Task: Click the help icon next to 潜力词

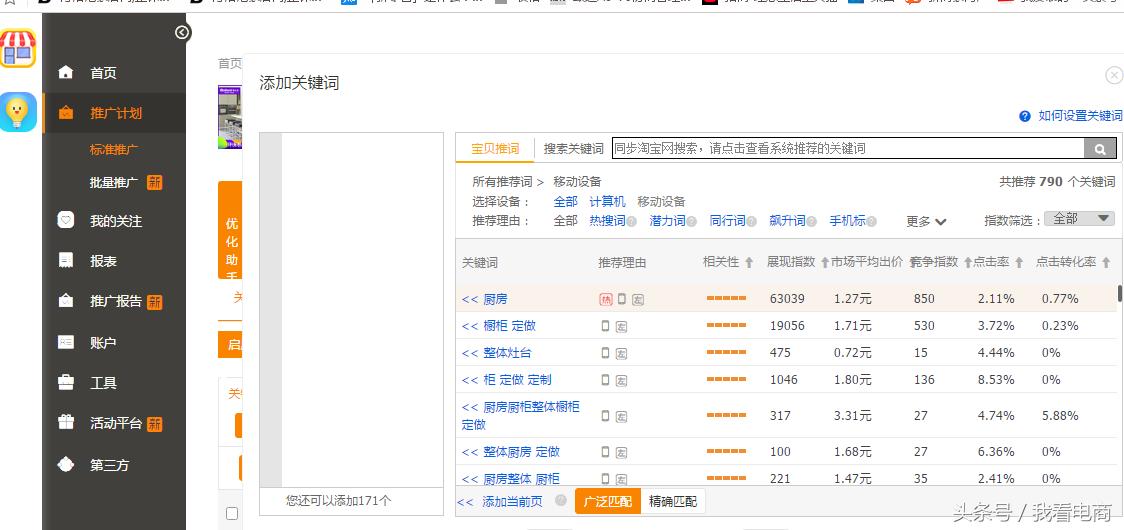Action: [x=692, y=222]
